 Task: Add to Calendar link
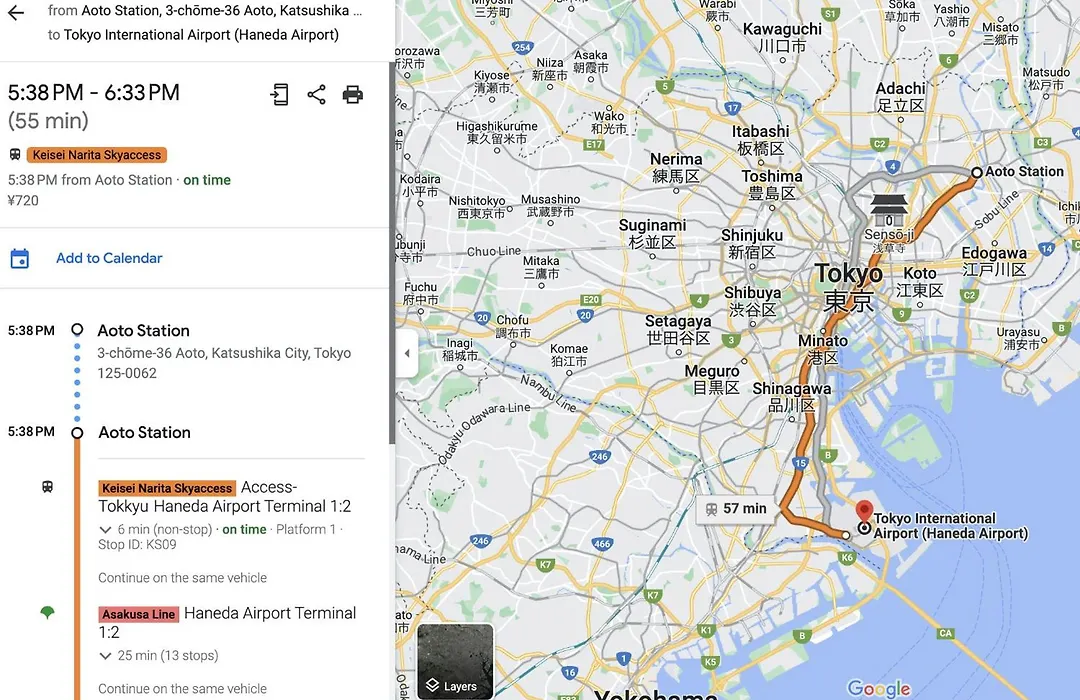pyautogui.click(x=109, y=258)
